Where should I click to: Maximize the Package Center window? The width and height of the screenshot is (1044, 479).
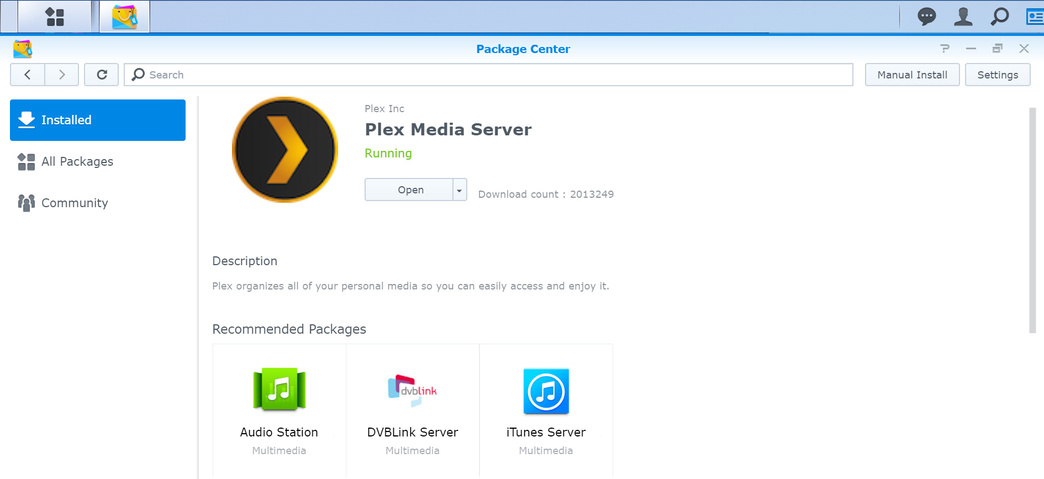point(997,49)
